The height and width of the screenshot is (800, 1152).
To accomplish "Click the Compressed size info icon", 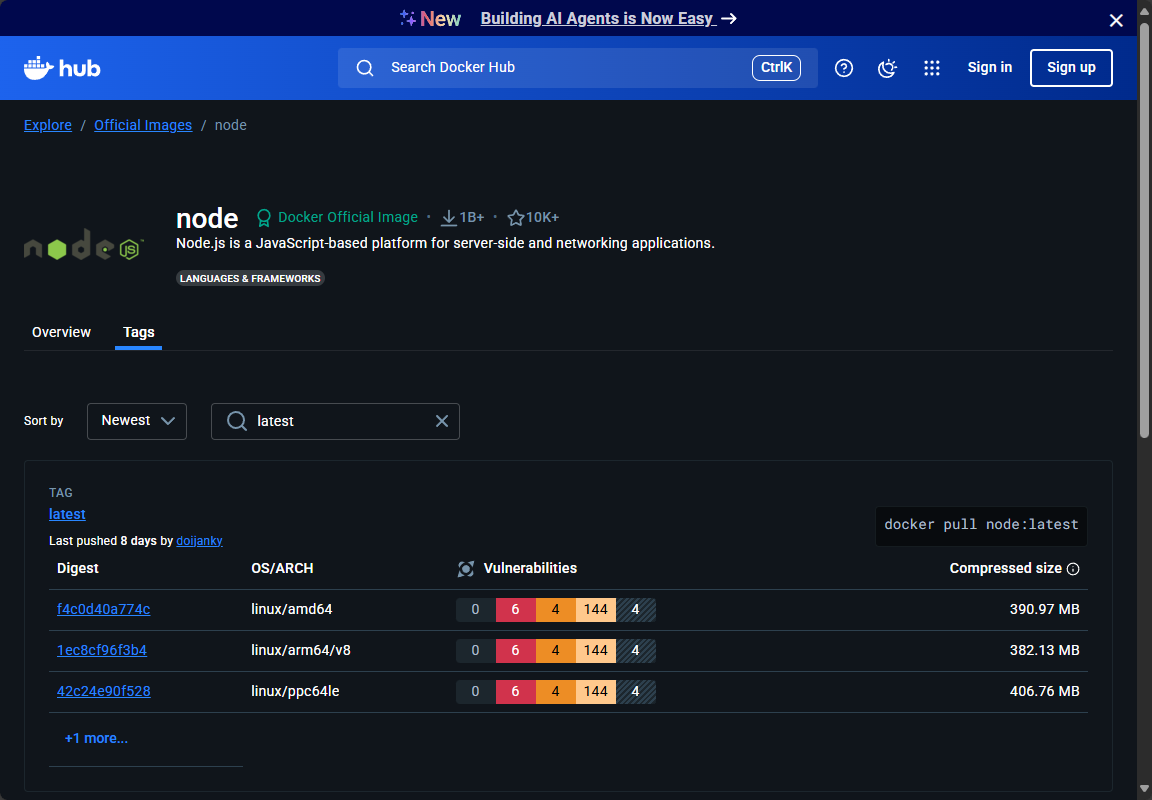I will (1073, 569).
